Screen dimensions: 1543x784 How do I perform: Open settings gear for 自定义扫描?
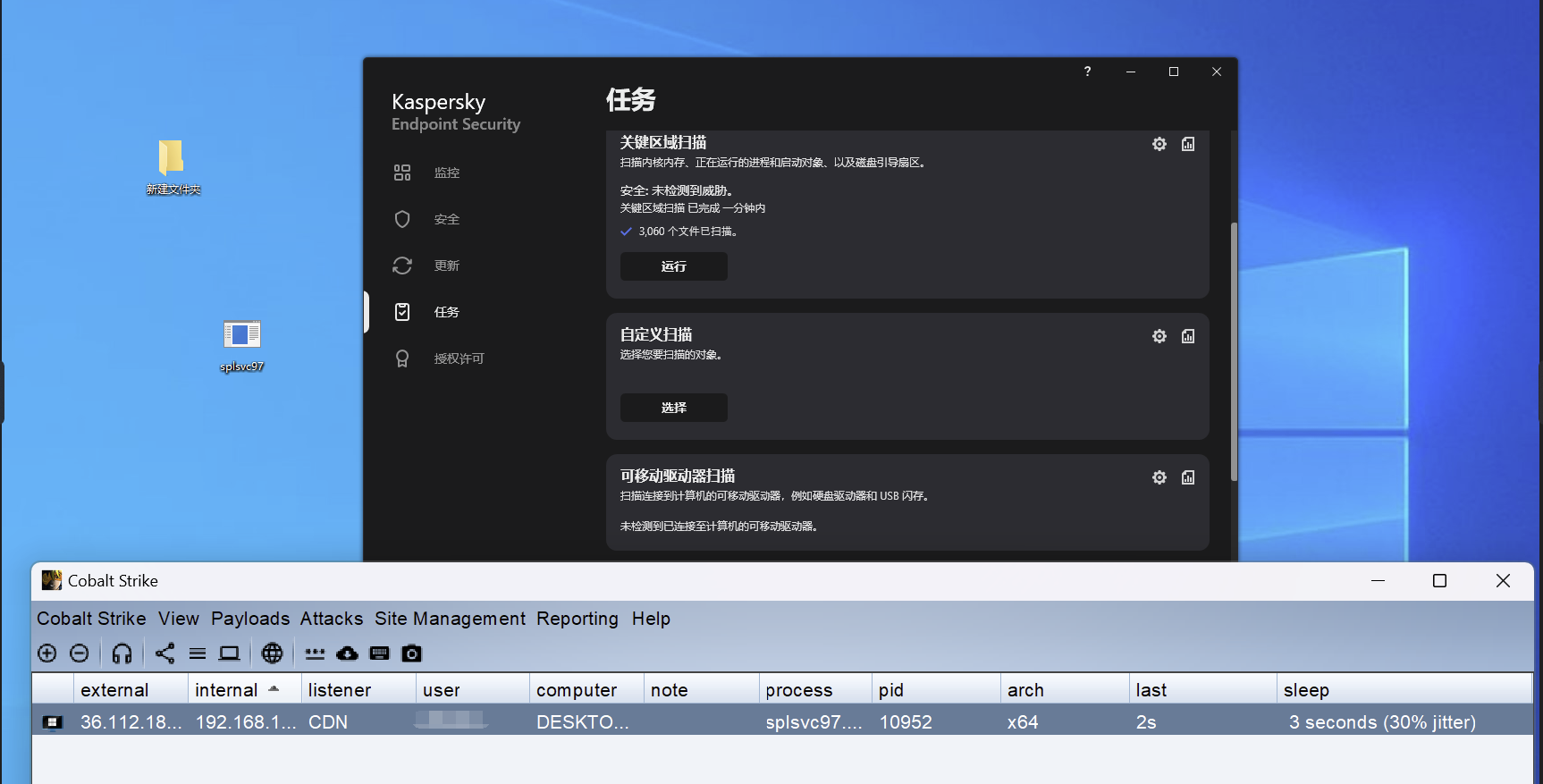[1159, 336]
